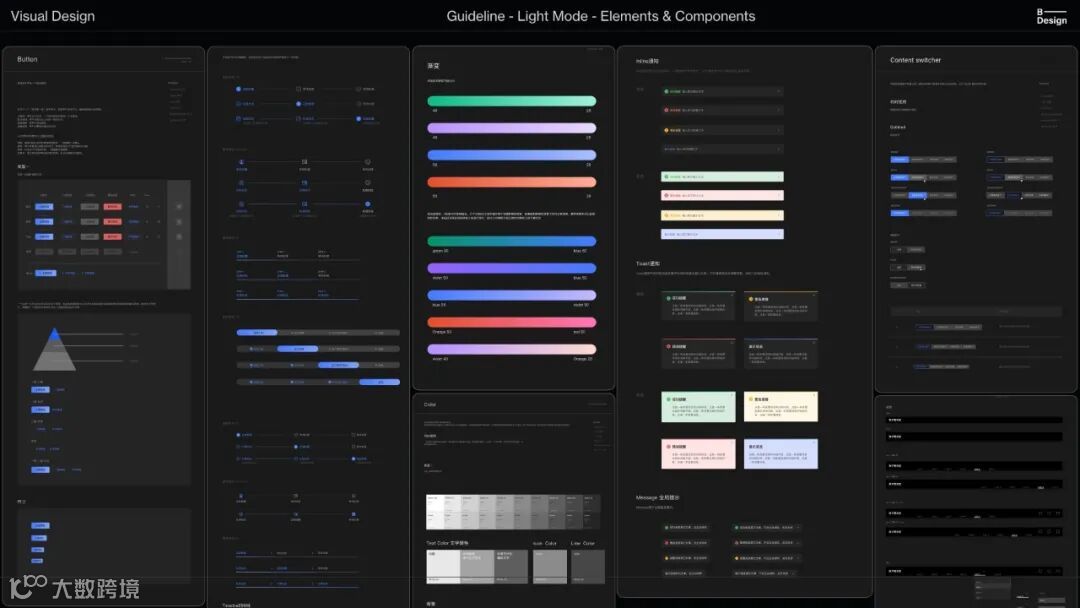Click the blue tip of the pyramid diagram
The height and width of the screenshot is (608, 1080).
(54, 335)
